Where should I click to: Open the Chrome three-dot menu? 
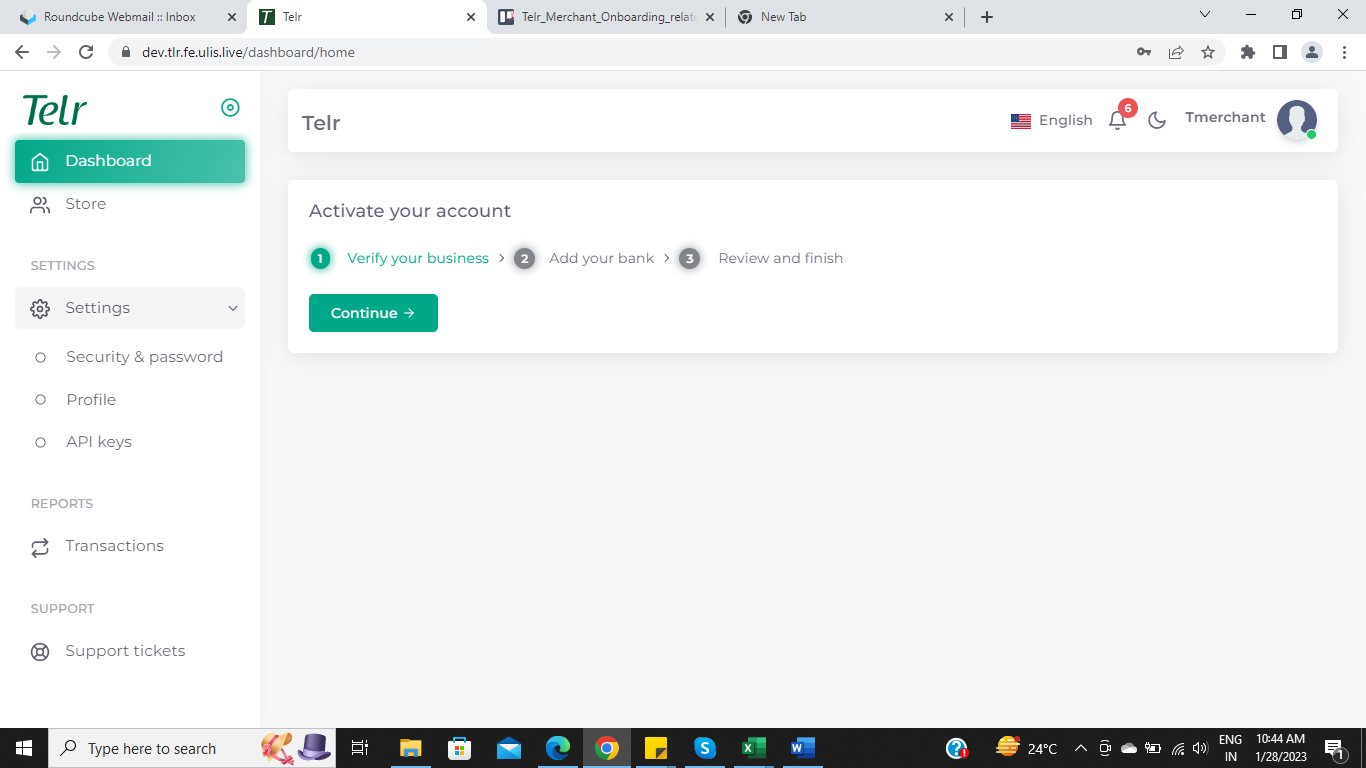click(x=1344, y=52)
